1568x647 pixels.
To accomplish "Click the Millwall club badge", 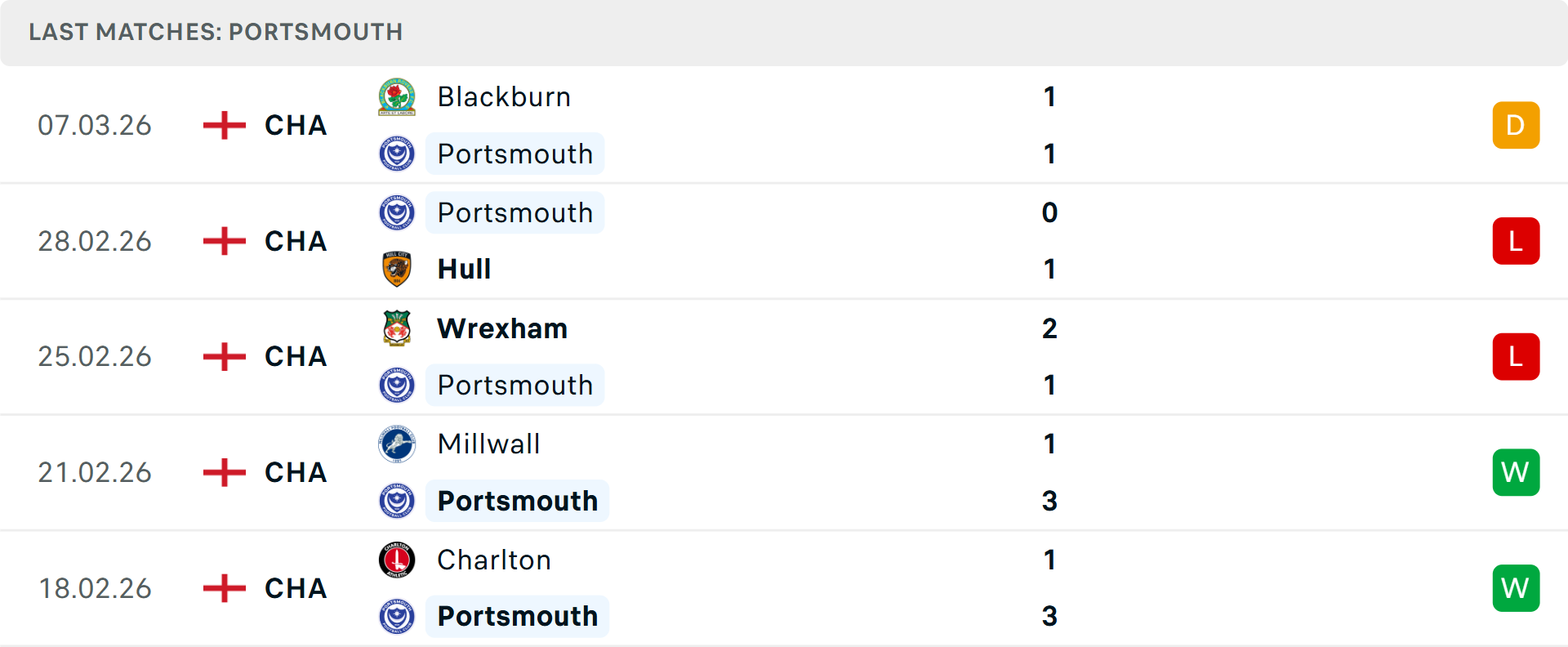I will coord(397,444).
